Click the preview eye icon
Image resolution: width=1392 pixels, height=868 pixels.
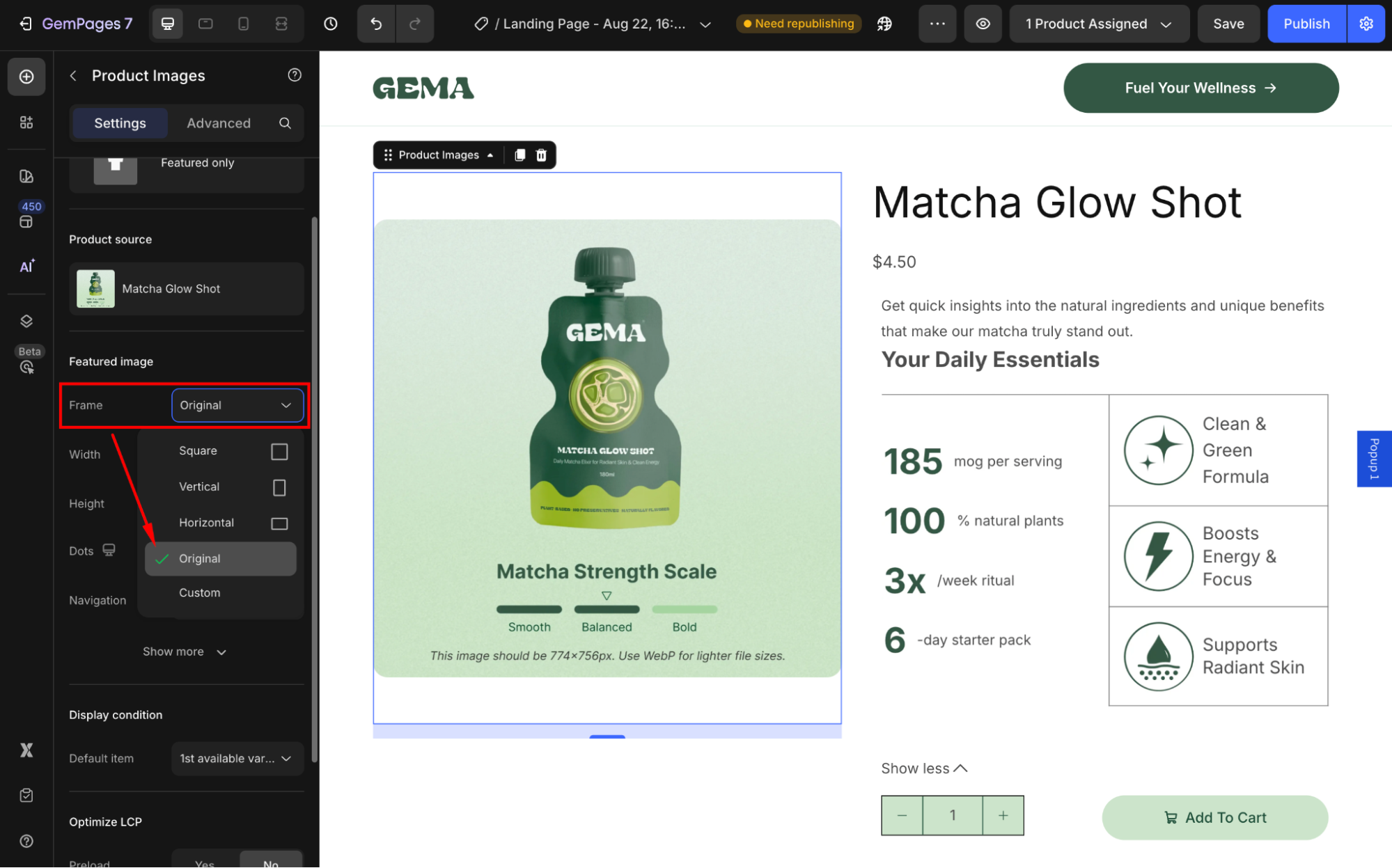point(983,24)
